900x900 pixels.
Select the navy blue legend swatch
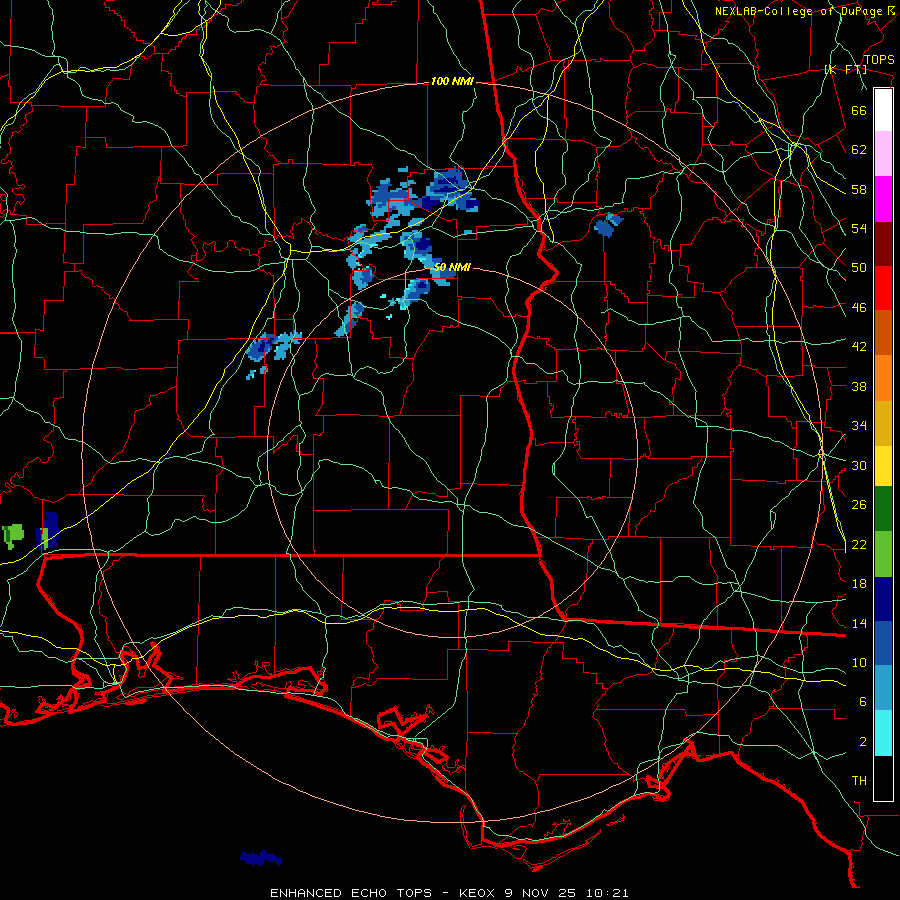pos(883,599)
